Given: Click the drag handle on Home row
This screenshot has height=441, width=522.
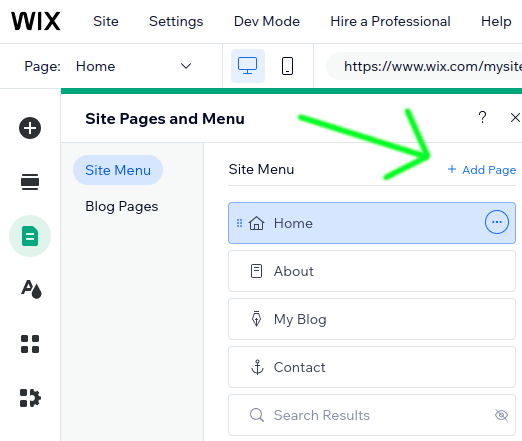Looking at the screenshot, I should (239, 223).
